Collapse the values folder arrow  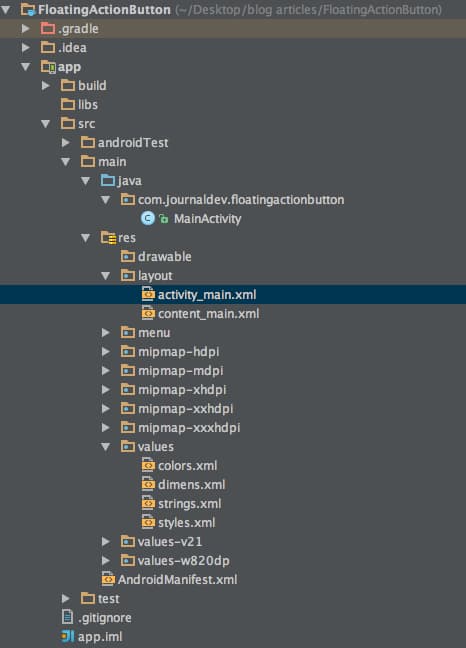106,446
